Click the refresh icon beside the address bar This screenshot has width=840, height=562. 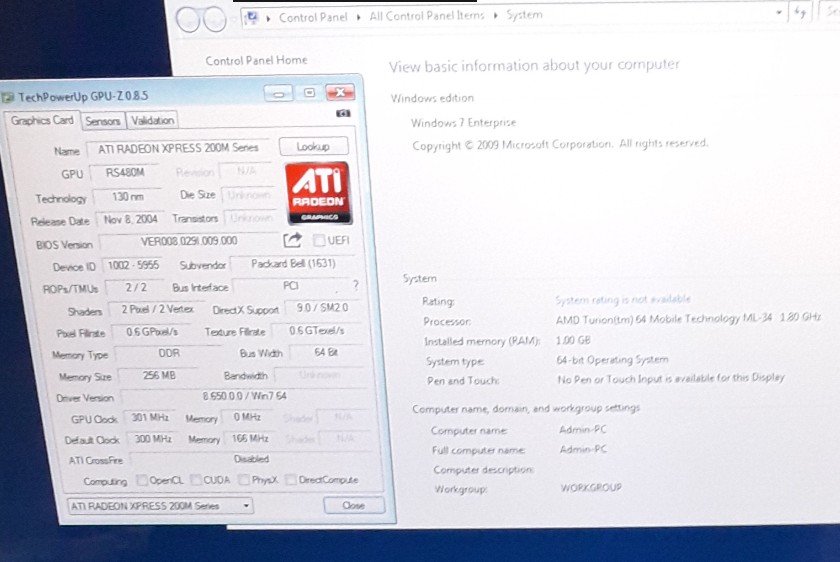click(800, 13)
